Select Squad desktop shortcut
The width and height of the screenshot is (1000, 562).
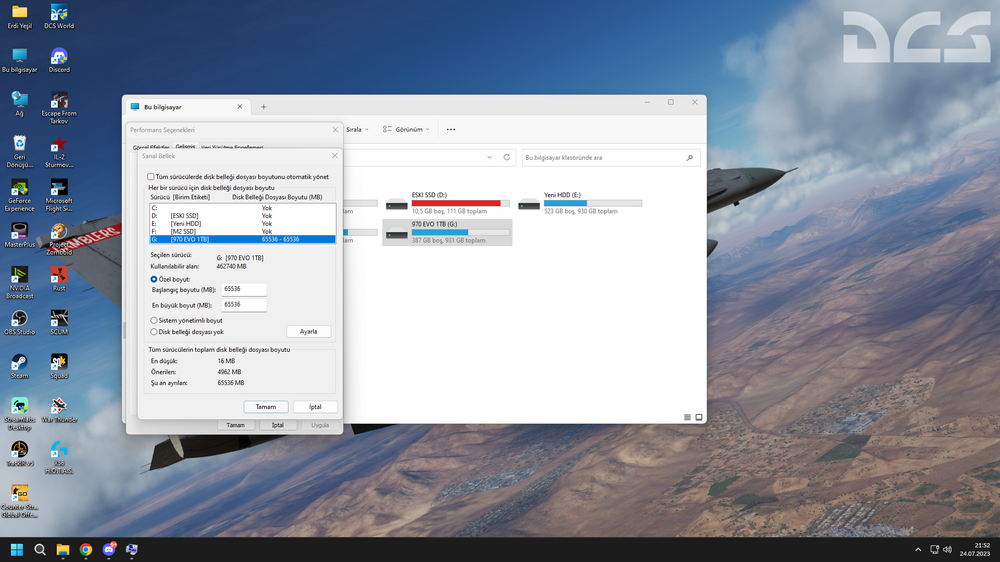[x=59, y=367]
